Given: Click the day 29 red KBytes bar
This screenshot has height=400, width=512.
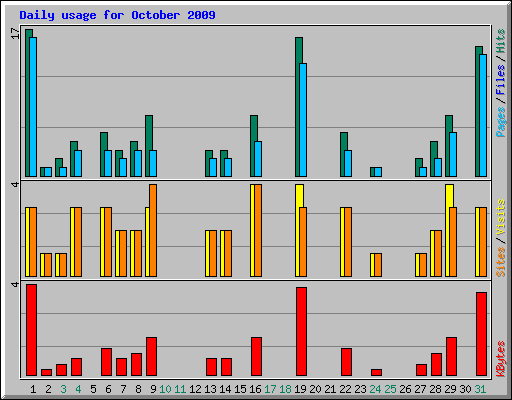Looking at the screenshot, I should (451, 356).
